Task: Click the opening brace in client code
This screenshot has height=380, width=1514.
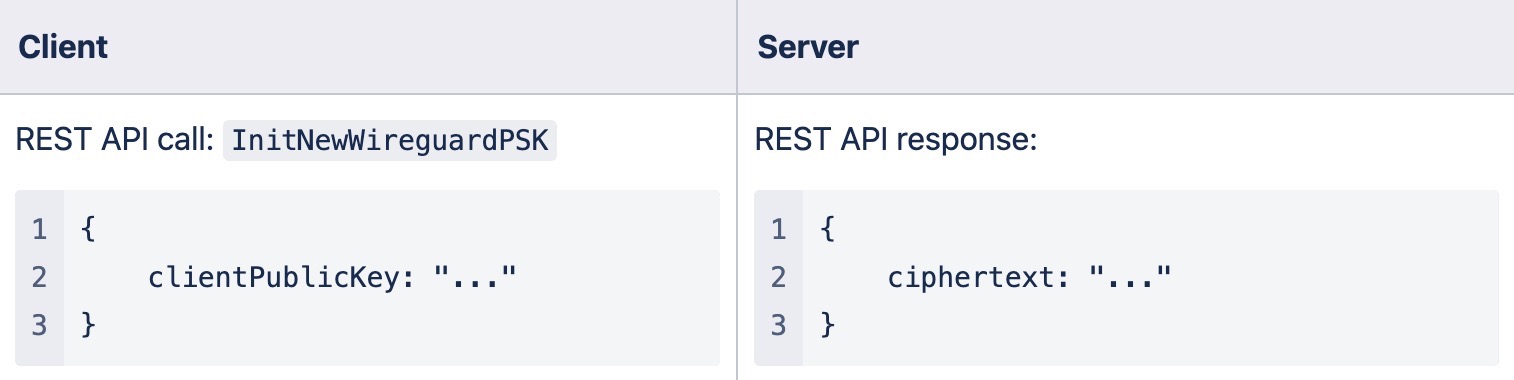Action: (x=88, y=230)
